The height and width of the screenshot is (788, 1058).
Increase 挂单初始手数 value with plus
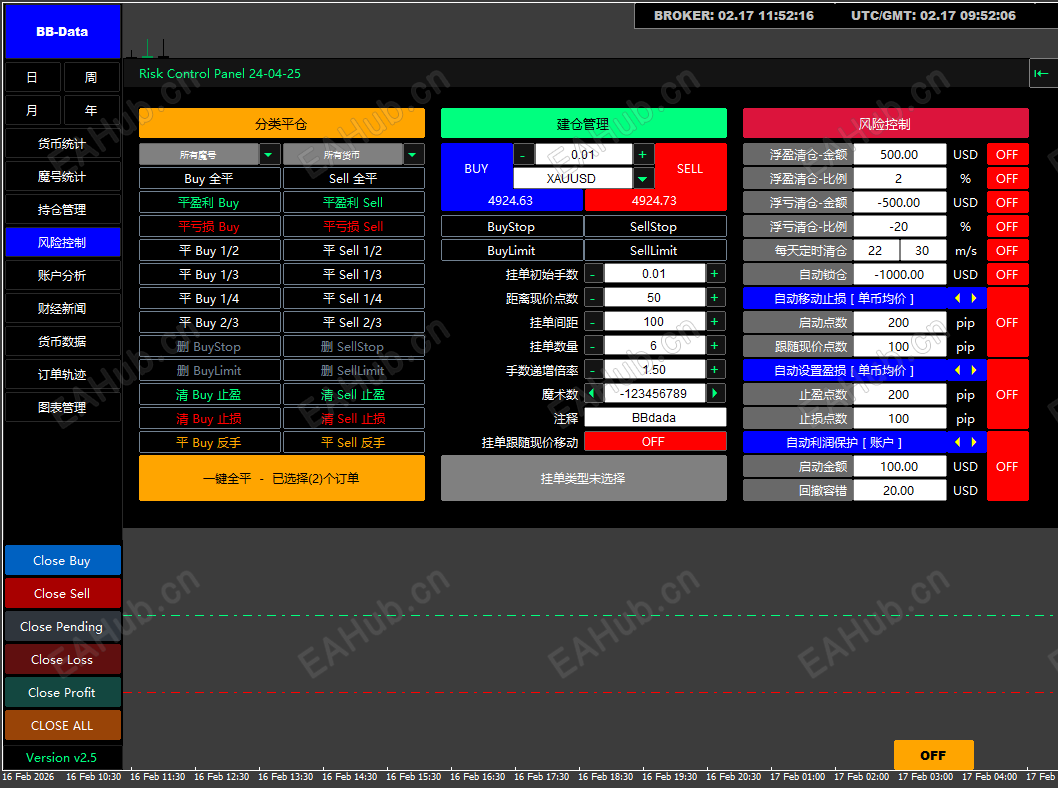(x=715, y=274)
